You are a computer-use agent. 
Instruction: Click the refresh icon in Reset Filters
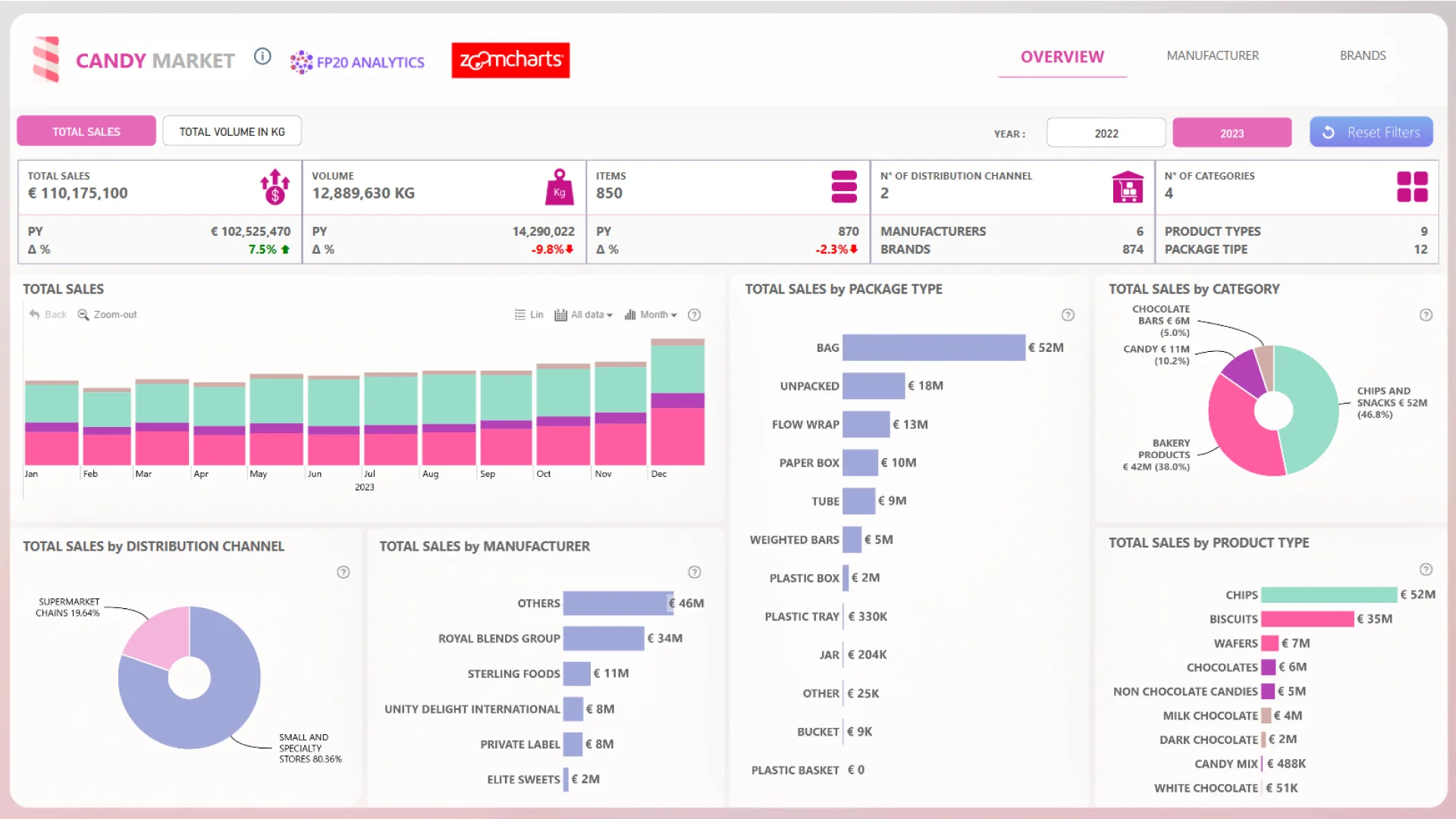click(1329, 132)
